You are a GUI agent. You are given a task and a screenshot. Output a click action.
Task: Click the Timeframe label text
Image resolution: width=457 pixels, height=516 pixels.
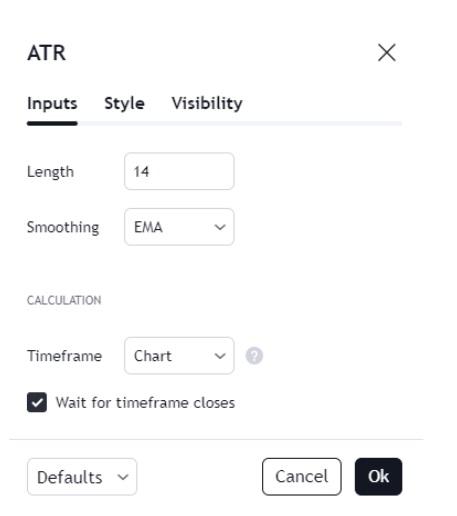64,356
